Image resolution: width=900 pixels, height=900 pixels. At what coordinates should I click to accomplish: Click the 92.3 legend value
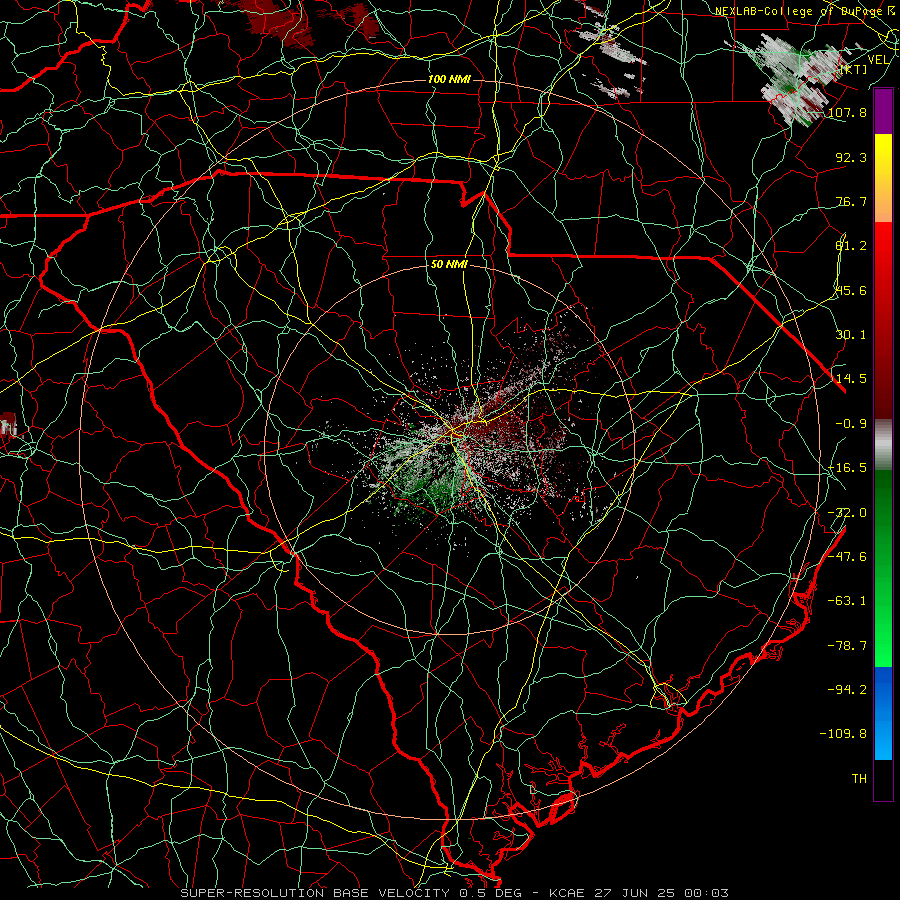pos(851,157)
